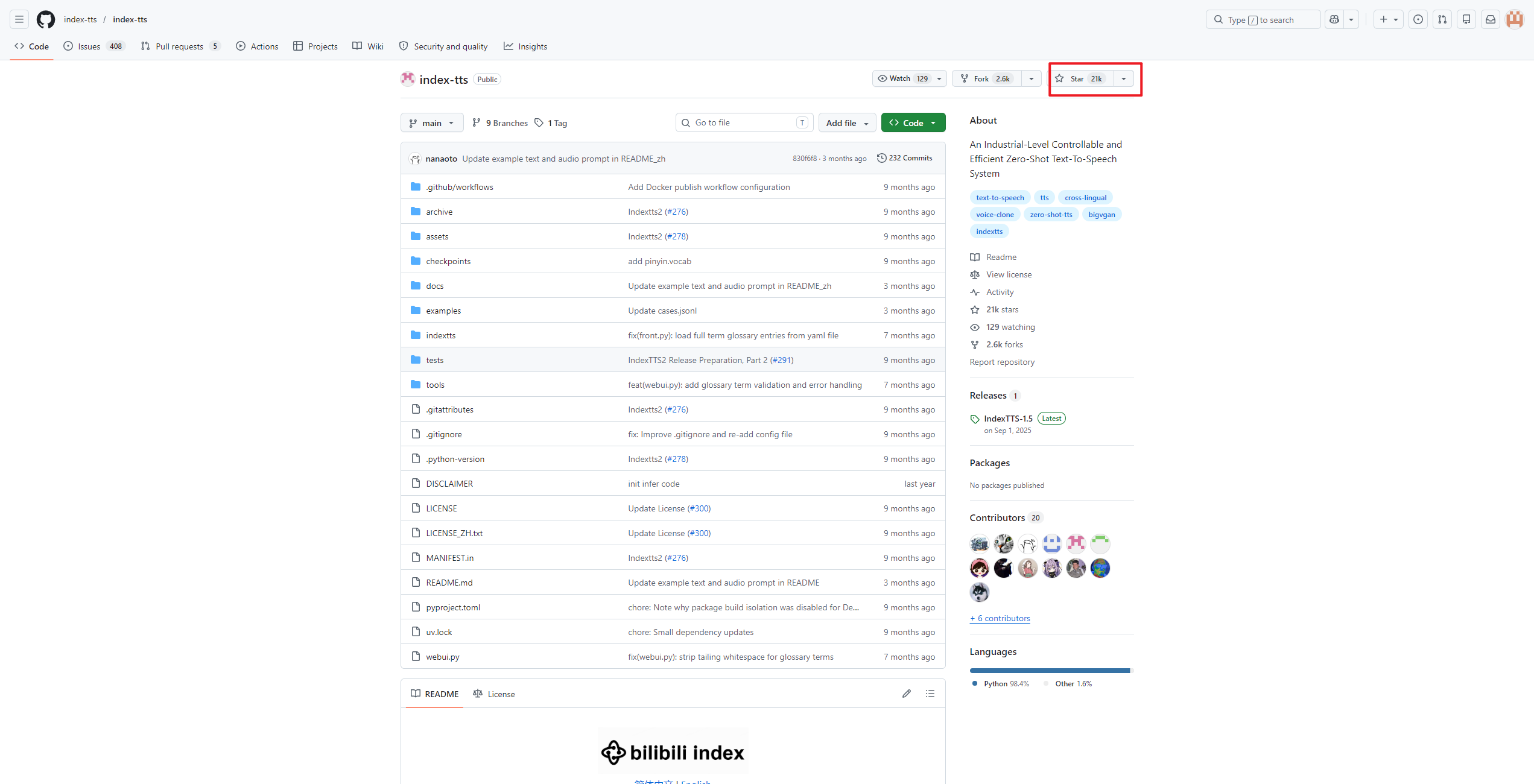Open the create new plus dropdown
The height and width of the screenshot is (784, 1534).
pyautogui.click(x=1388, y=19)
